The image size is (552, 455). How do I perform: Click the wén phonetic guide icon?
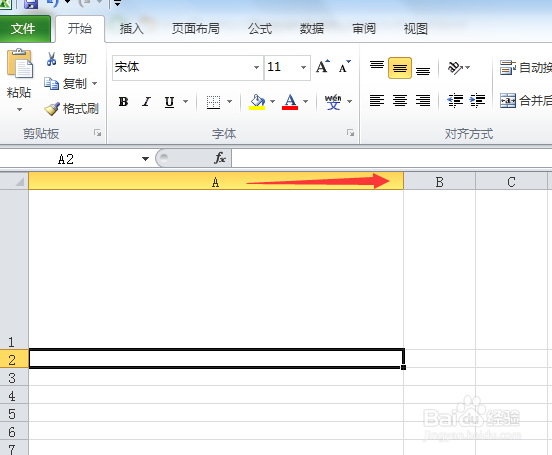333,102
